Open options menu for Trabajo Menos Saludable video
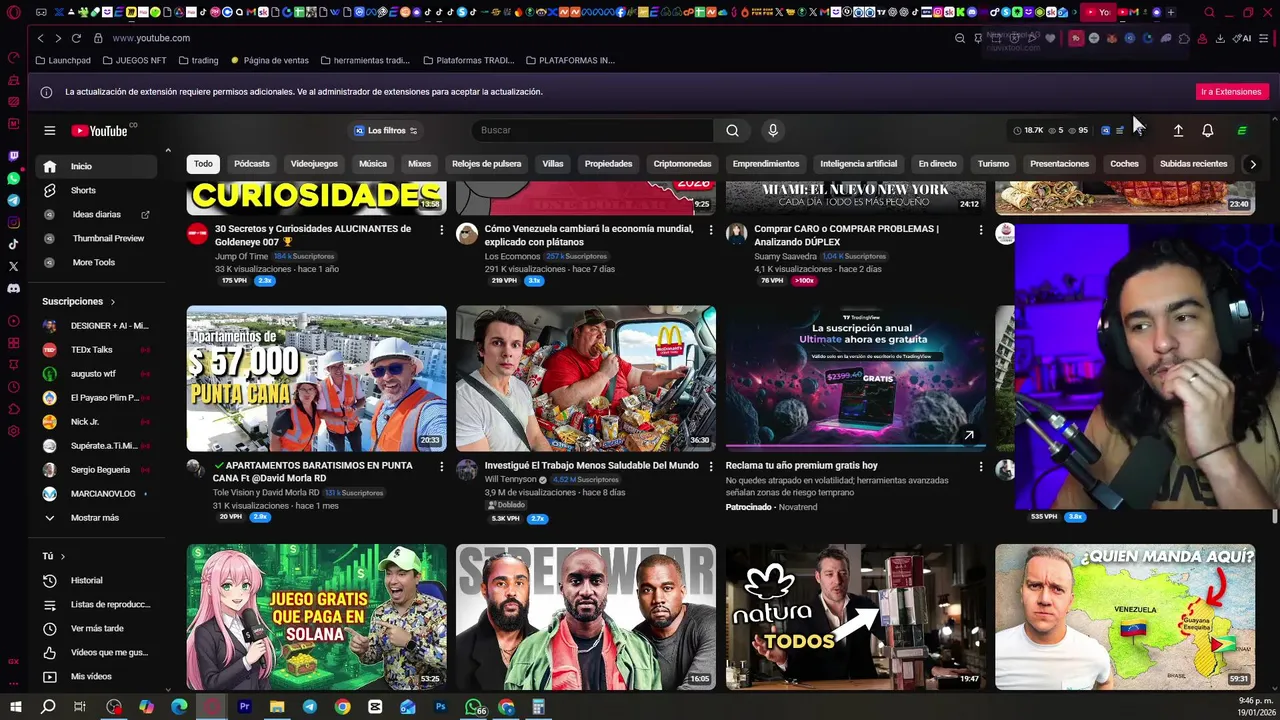 point(711,467)
